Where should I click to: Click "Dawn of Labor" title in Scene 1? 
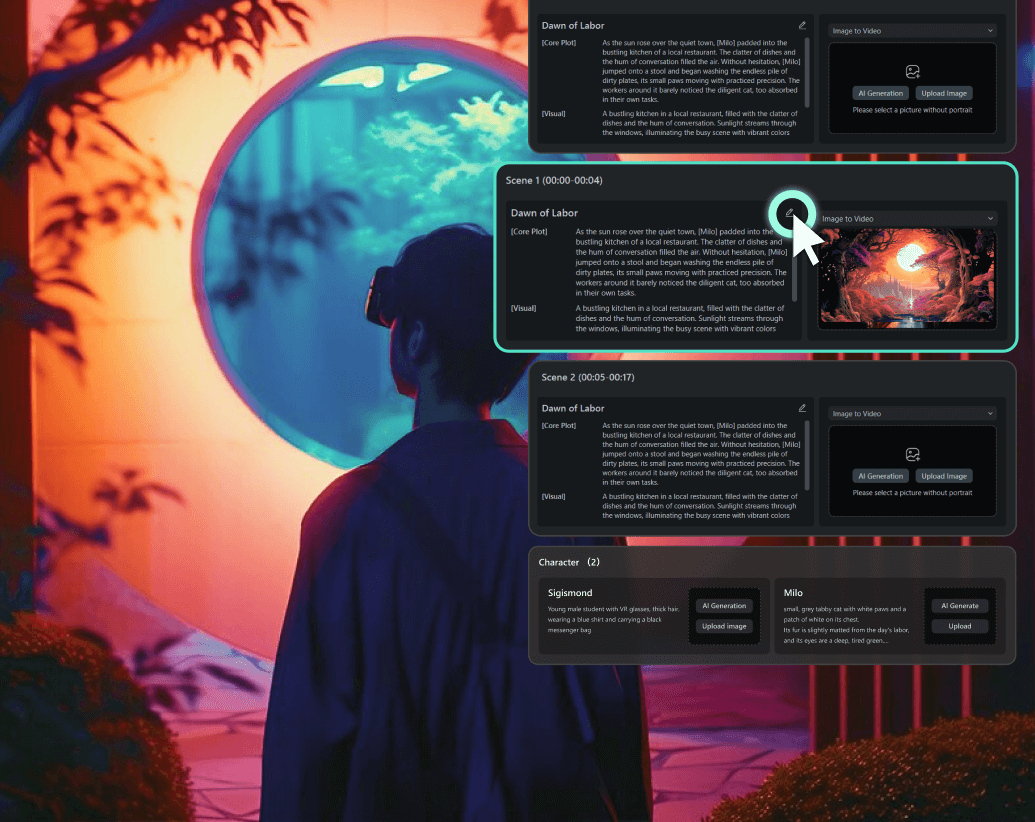click(x=544, y=213)
